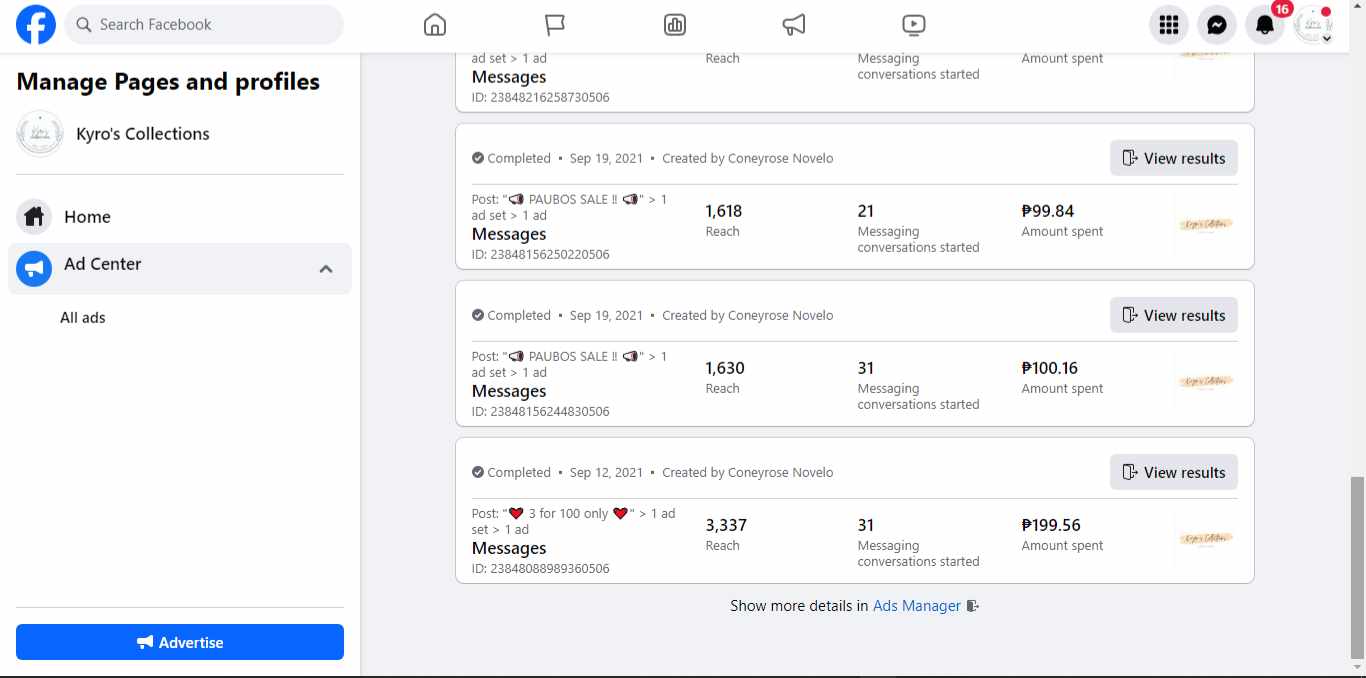Viewport: 1366px width, 678px height.
Task: Select All ads in the sidebar
Action: 83,318
